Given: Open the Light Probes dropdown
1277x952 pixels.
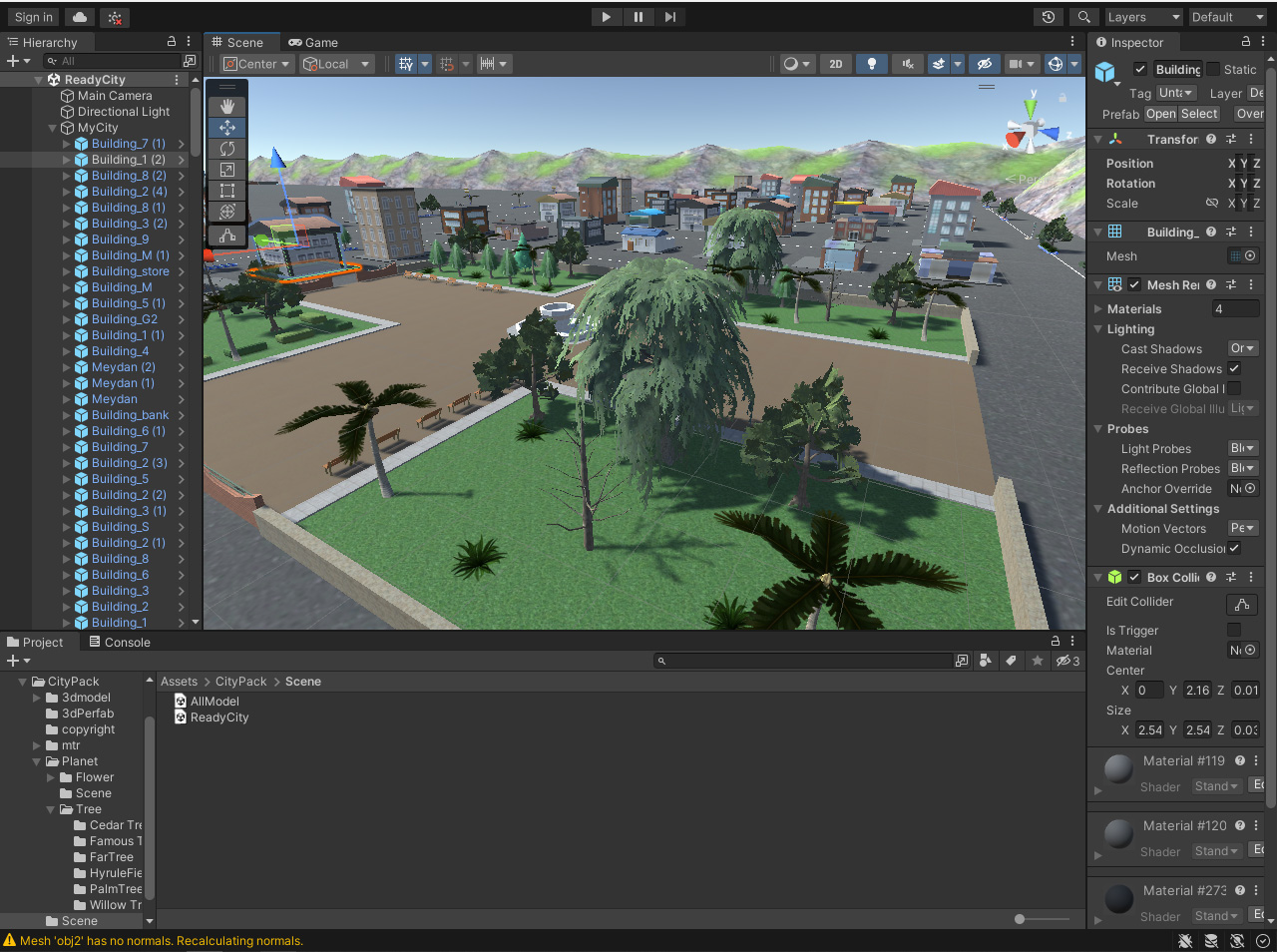Looking at the screenshot, I should (1243, 448).
